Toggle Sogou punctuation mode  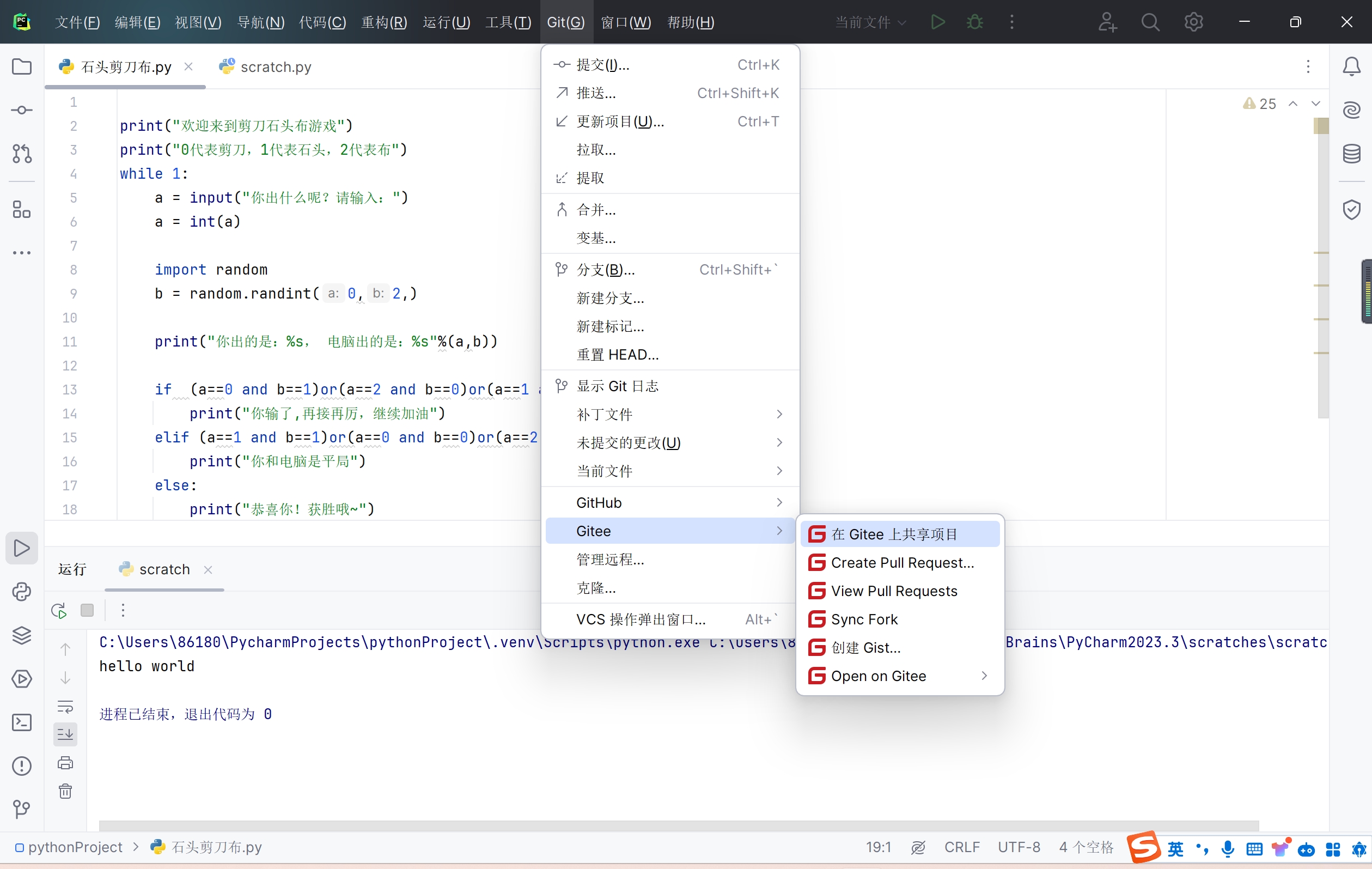point(1202,849)
